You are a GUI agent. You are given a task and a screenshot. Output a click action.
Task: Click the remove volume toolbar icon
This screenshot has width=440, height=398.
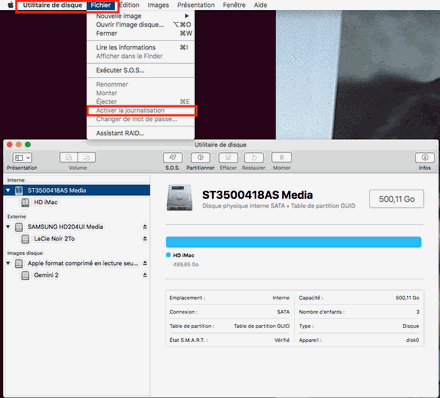pos(87,157)
